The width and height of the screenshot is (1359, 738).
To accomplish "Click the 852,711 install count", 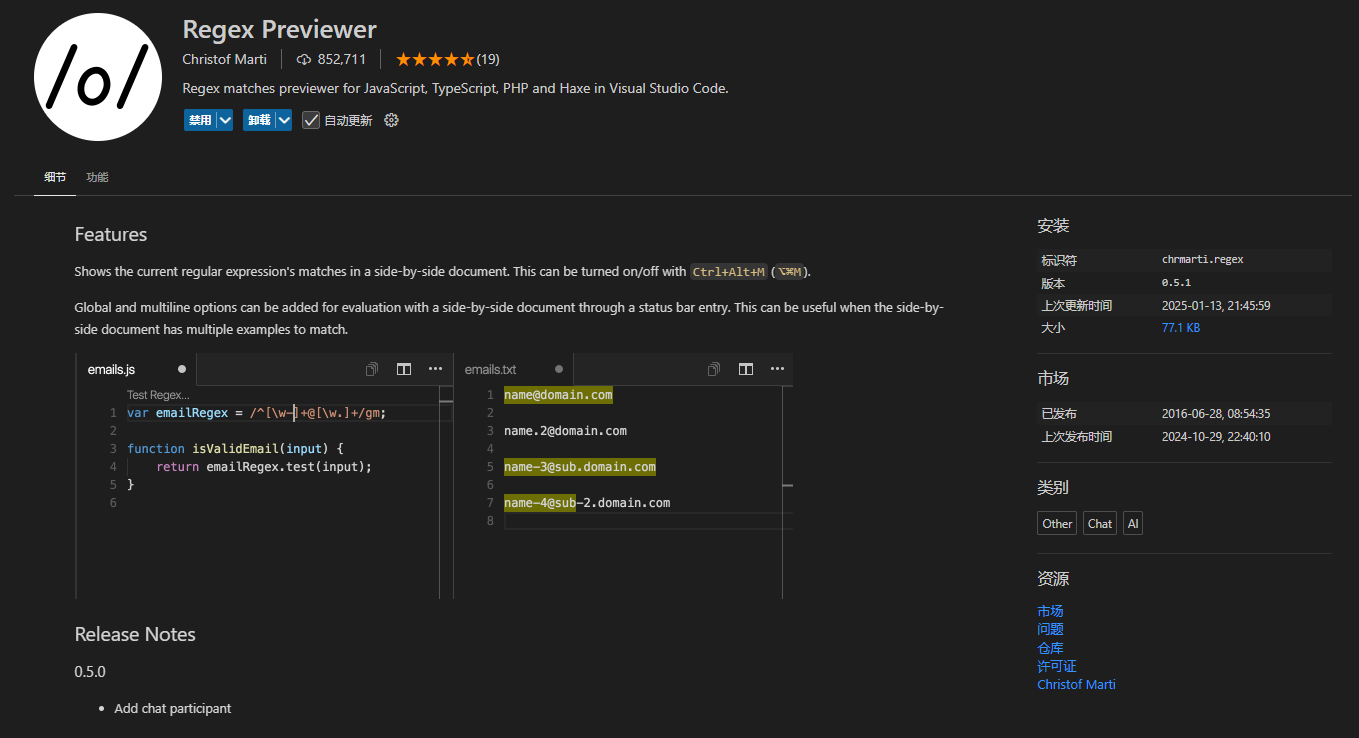I will pyautogui.click(x=342, y=59).
